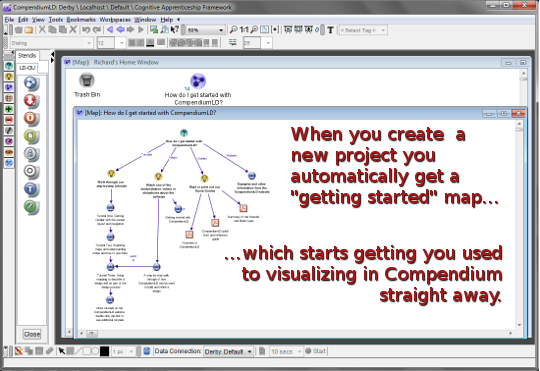
Task: Click the vertical scrollbar of Richard's Home Window
Action: [524, 88]
